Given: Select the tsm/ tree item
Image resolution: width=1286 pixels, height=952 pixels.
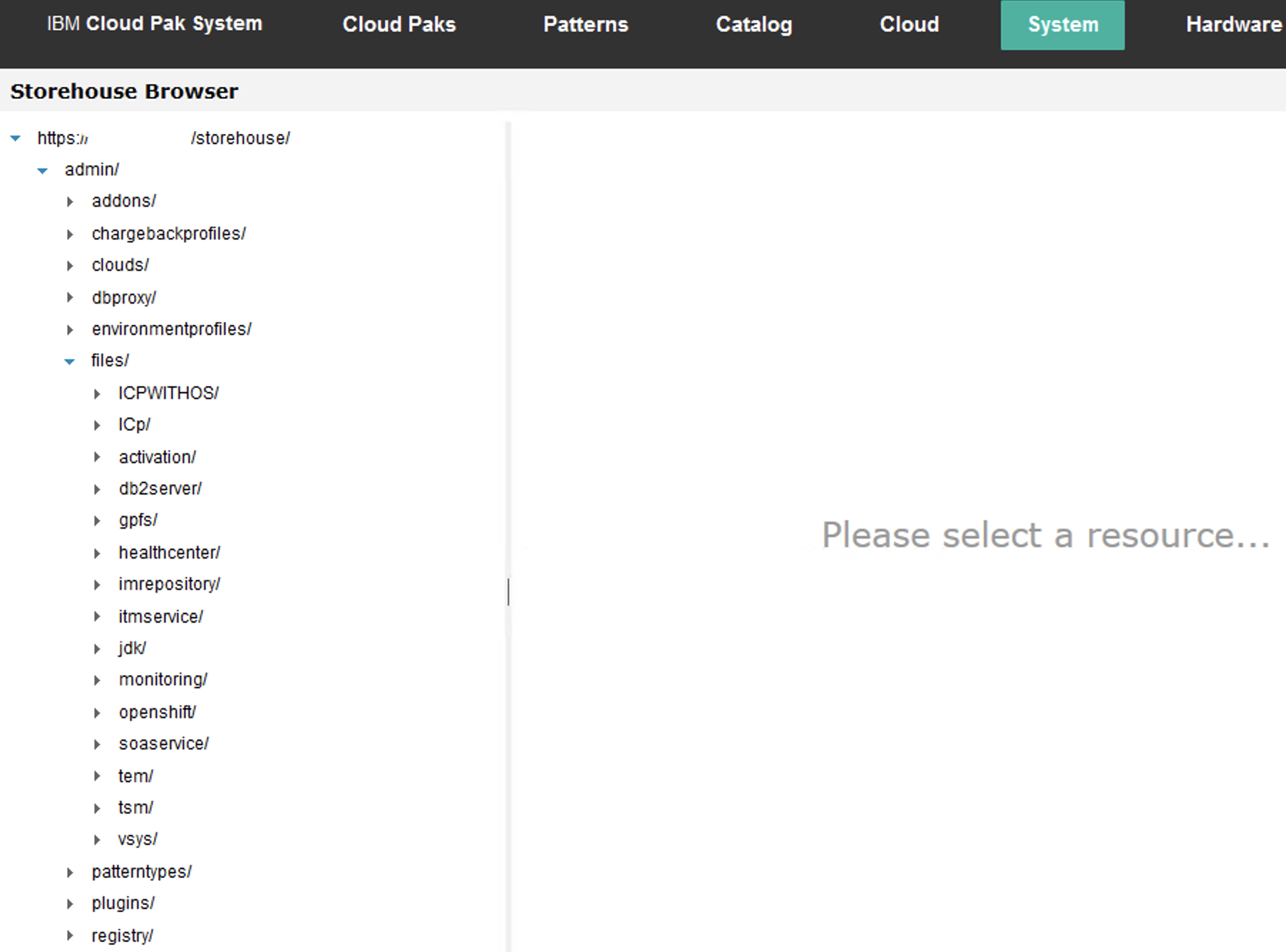Looking at the screenshot, I should pyautogui.click(x=136, y=808).
